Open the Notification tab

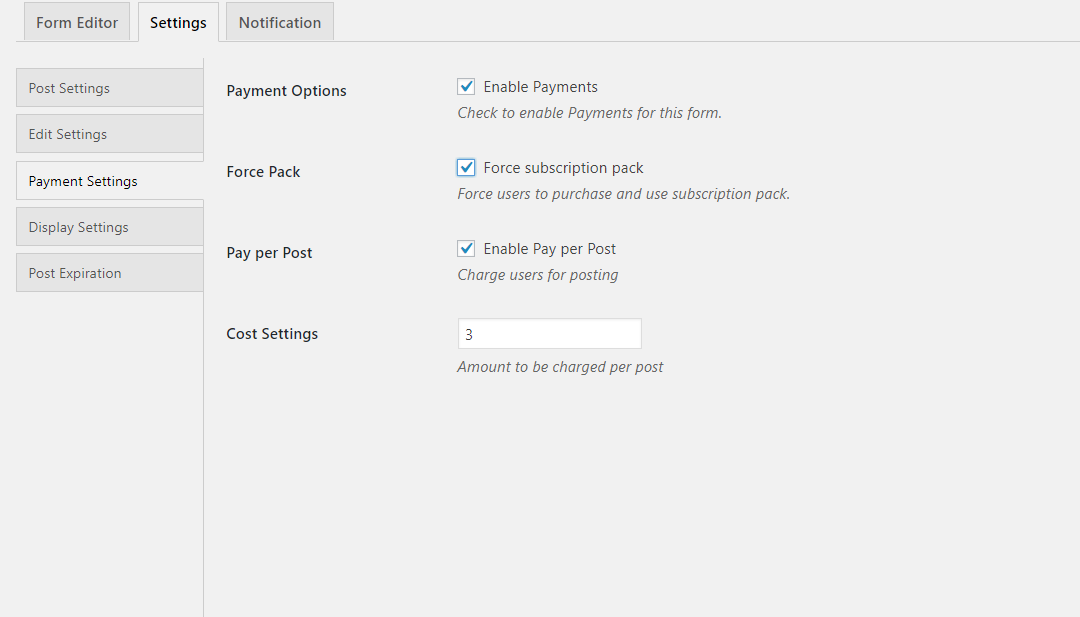[x=280, y=22]
